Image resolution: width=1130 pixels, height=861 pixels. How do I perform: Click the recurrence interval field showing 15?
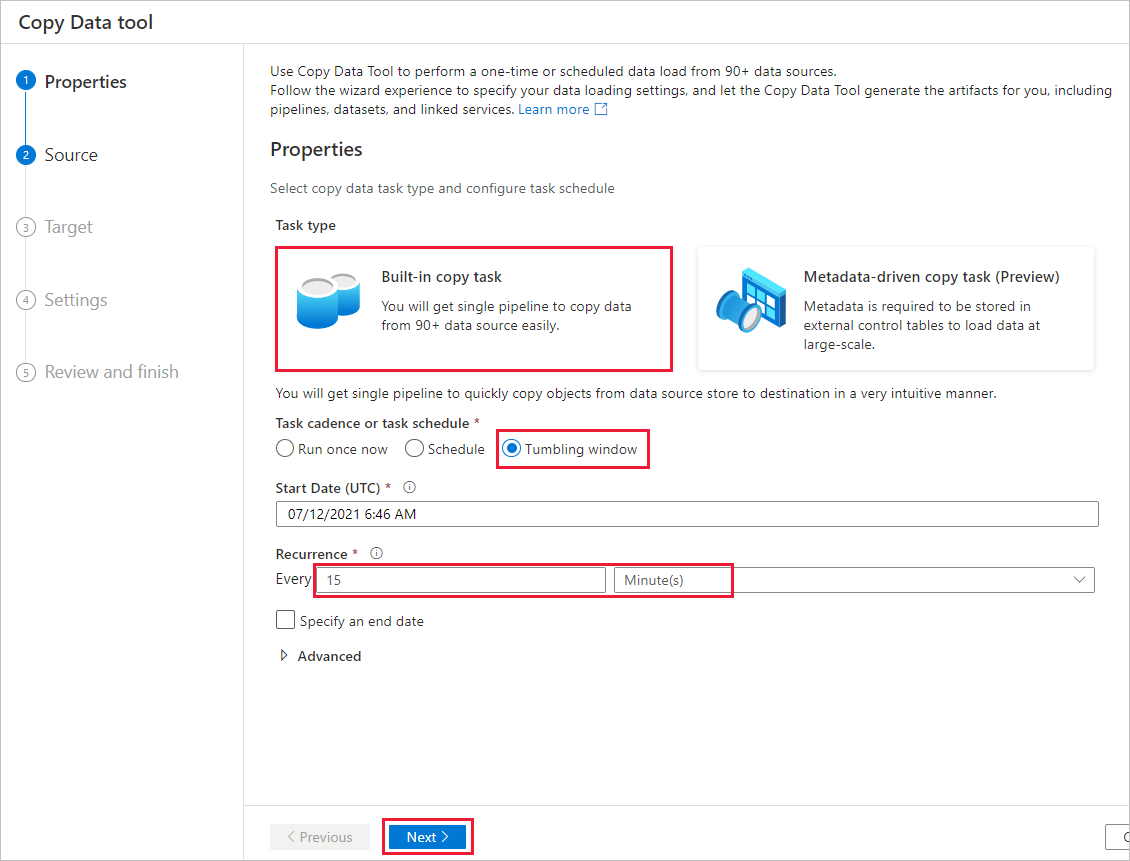coord(460,580)
